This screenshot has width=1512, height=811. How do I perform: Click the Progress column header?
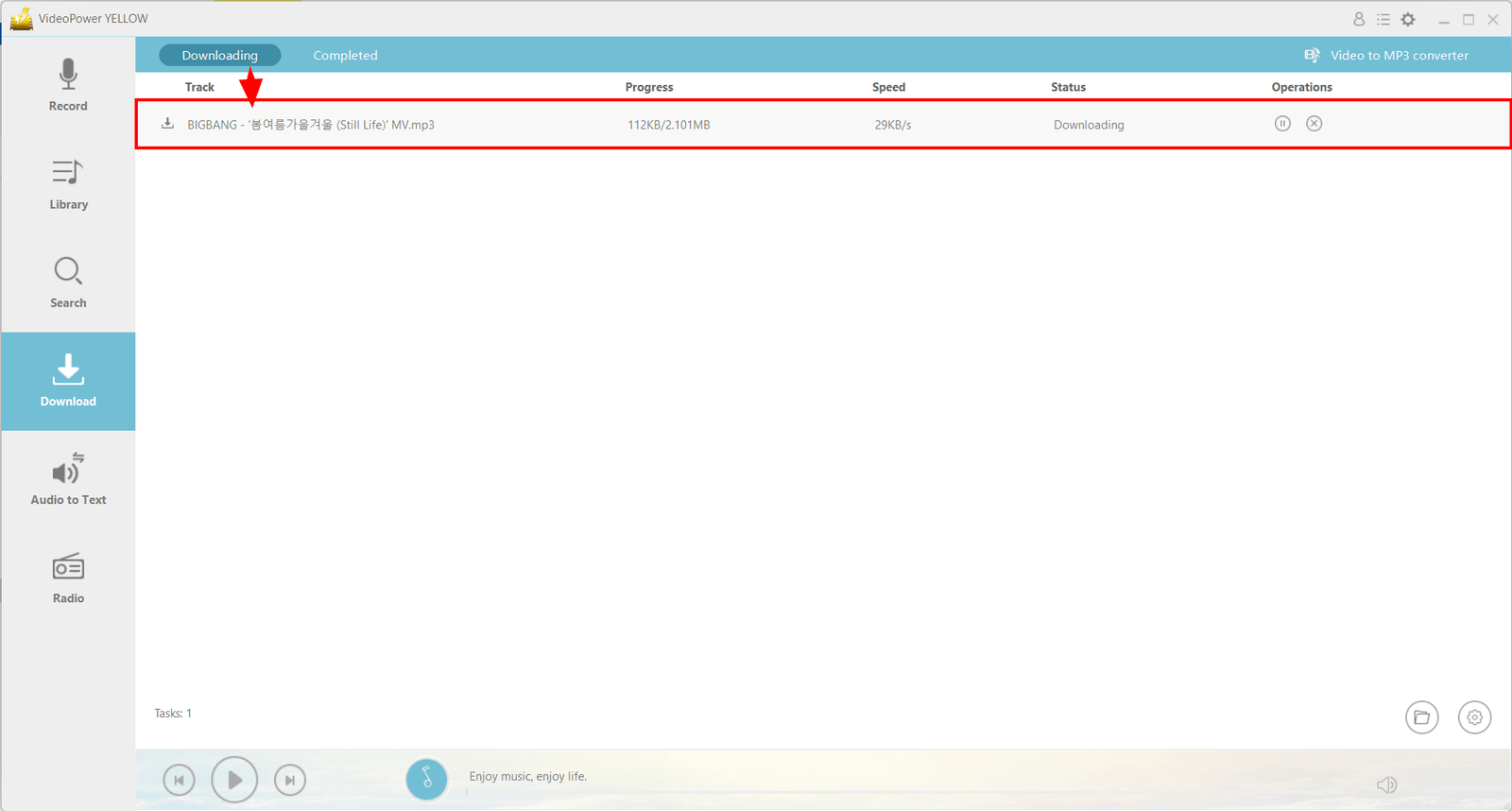pos(649,87)
